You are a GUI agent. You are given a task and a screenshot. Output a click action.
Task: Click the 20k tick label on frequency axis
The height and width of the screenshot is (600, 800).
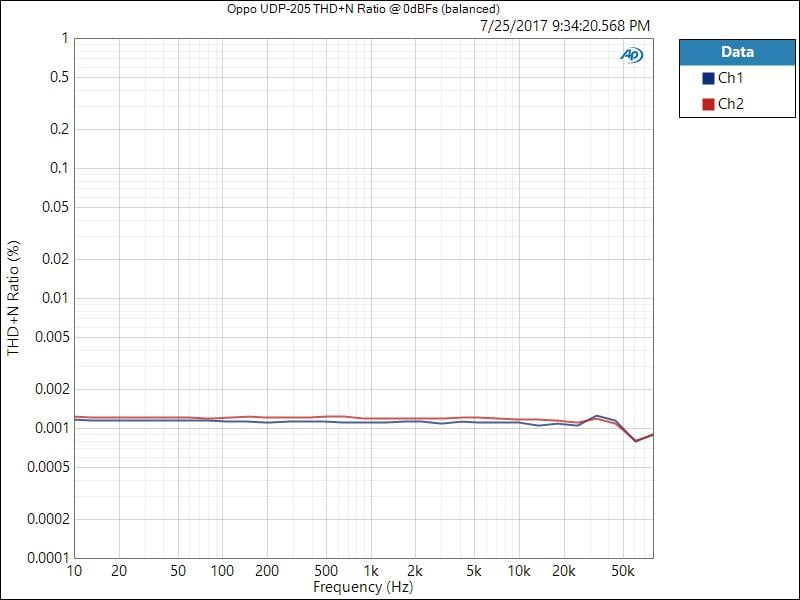coord(564,571)
